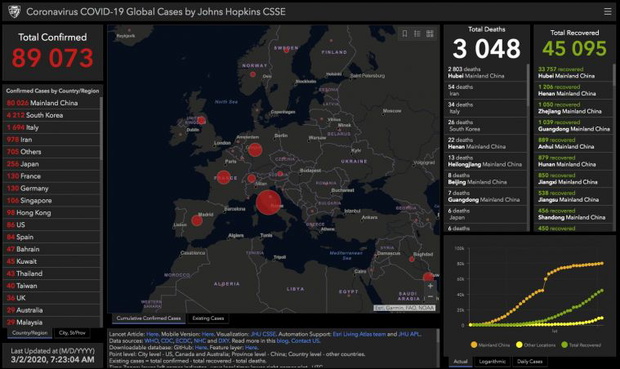Select Bahrain row in confirmed list
The width and height of the screenshot is (620, 369).
(x=52, y=249)
